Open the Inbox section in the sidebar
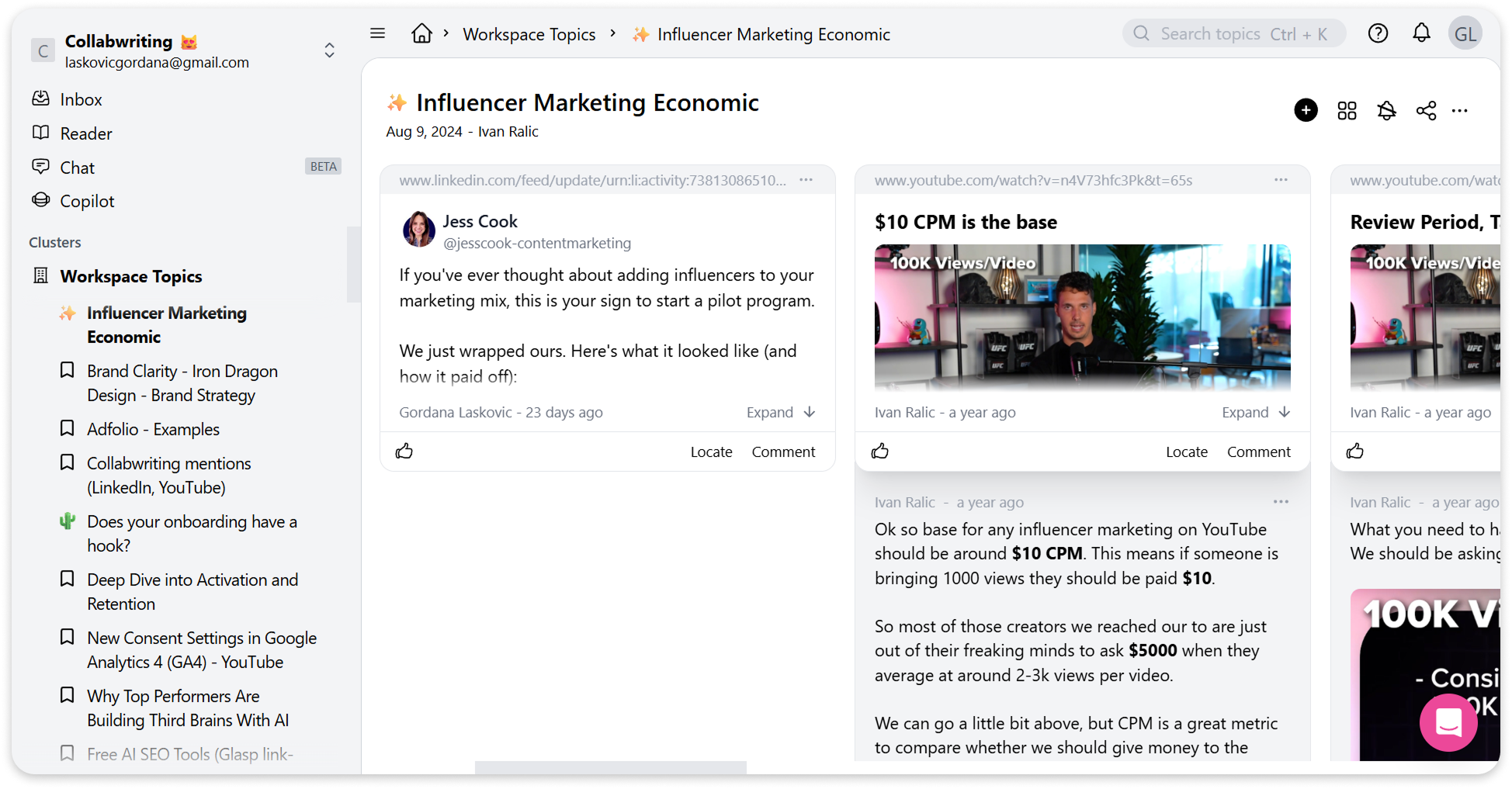 [81, 99]
